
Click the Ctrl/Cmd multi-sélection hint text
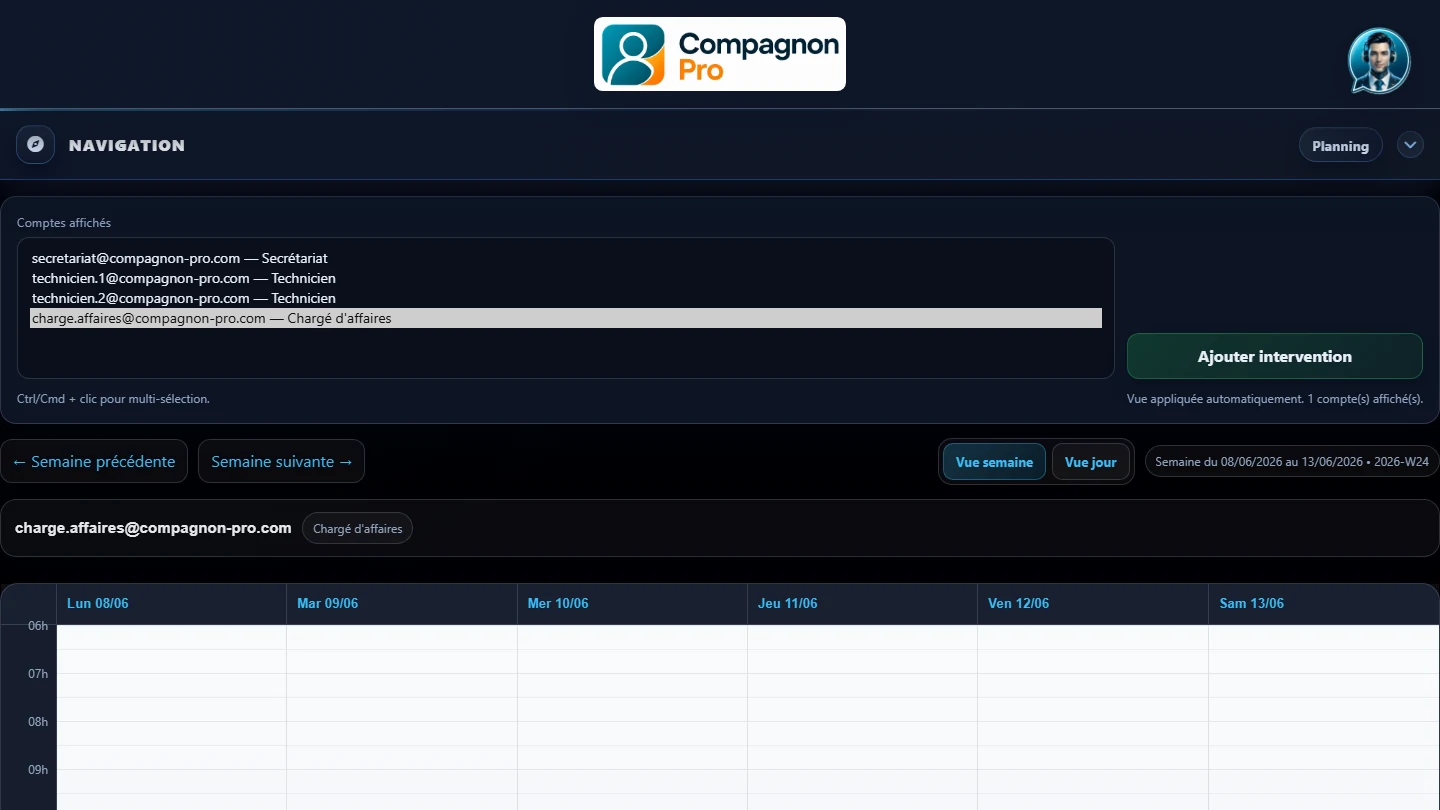tap(113, 399)
